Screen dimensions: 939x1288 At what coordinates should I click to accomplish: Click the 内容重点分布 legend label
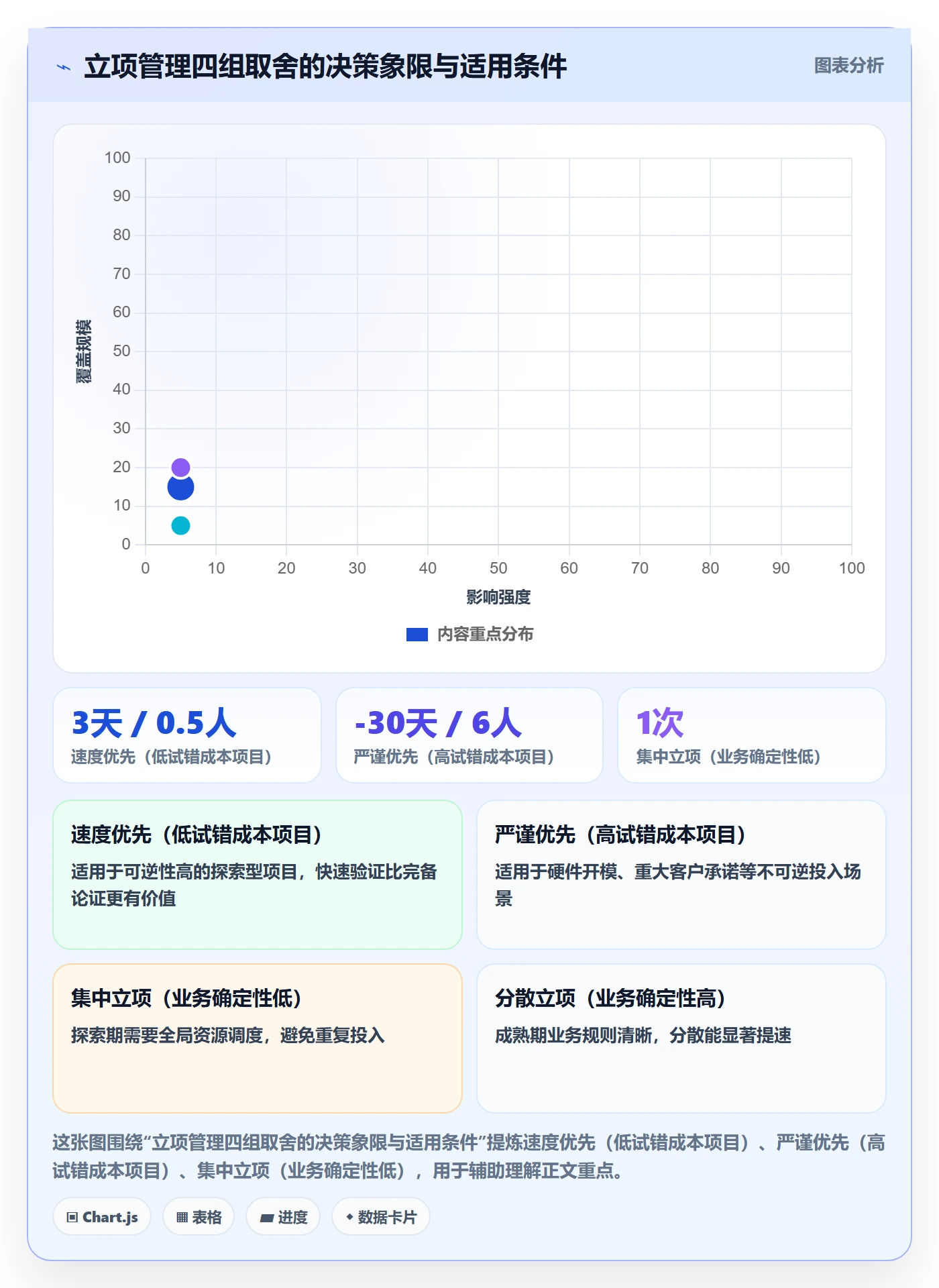click(x=485, y=635)
